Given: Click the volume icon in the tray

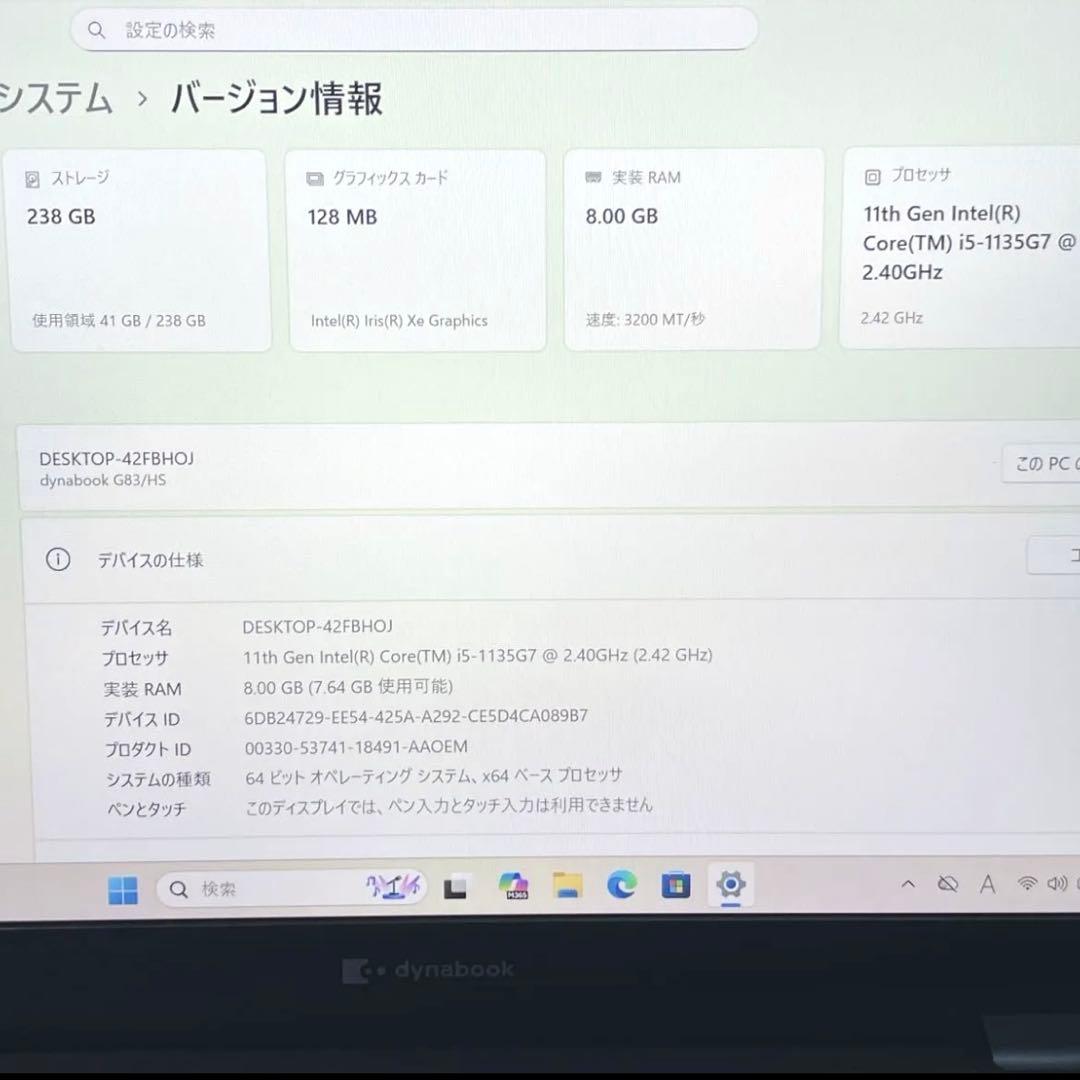Looking at the screenshot, I should pos(1055,884).
